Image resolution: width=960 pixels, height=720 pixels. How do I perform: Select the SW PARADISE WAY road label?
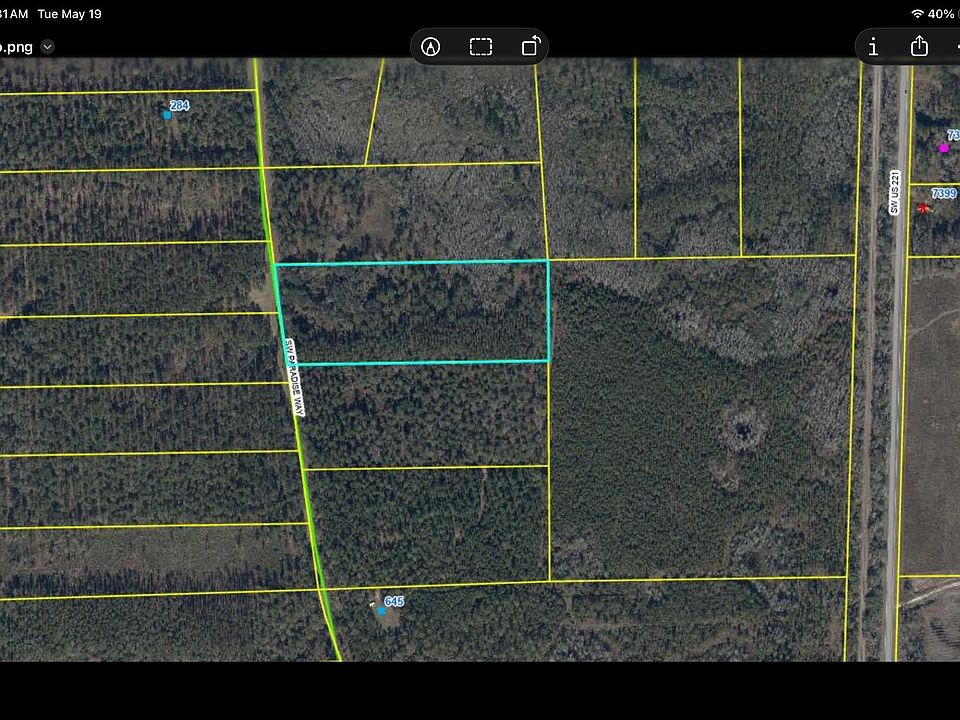click(x=294, y=378)
